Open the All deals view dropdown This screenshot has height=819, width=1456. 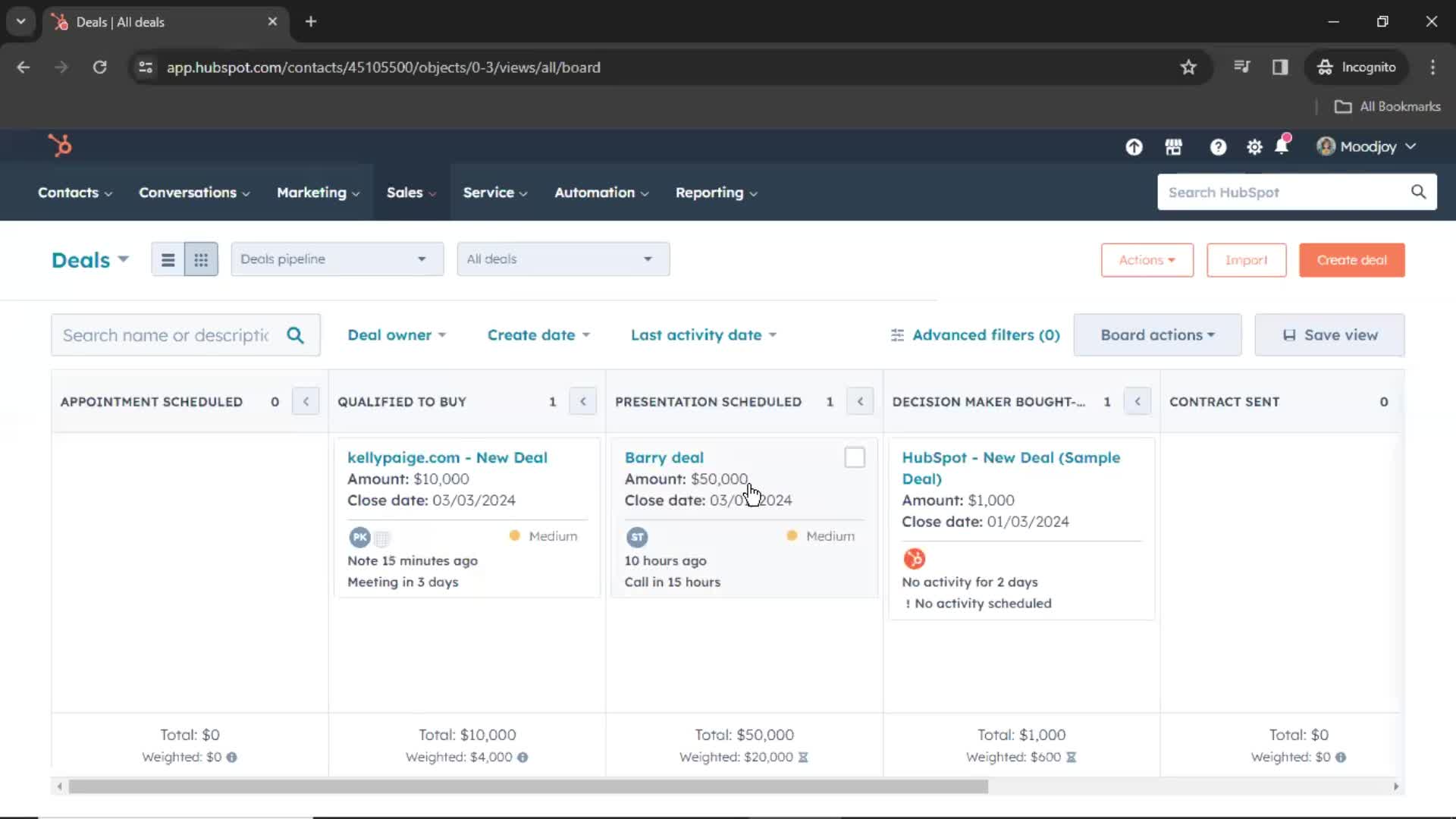(563, 259)
